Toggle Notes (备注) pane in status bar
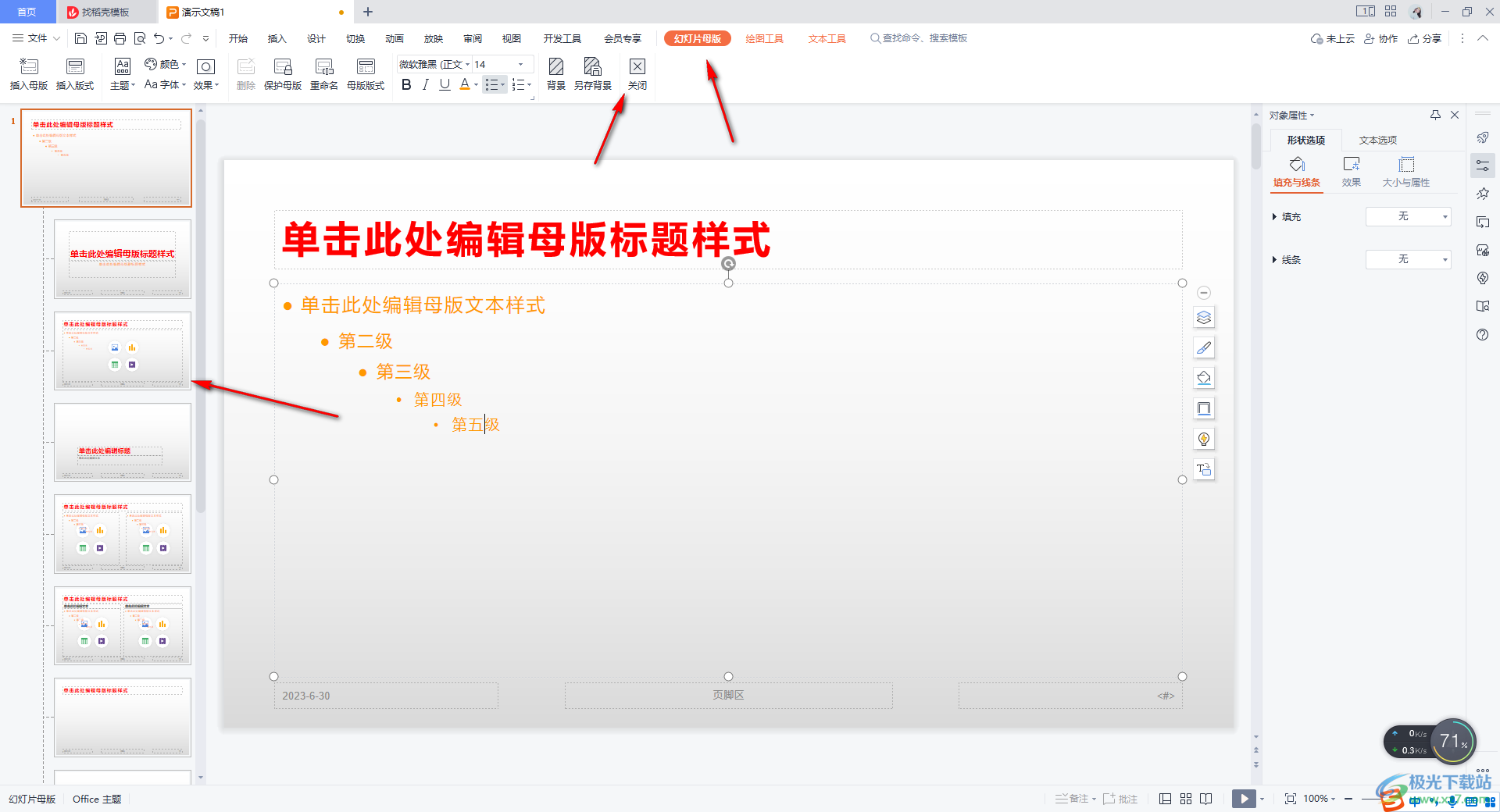 click(1075, 799)
